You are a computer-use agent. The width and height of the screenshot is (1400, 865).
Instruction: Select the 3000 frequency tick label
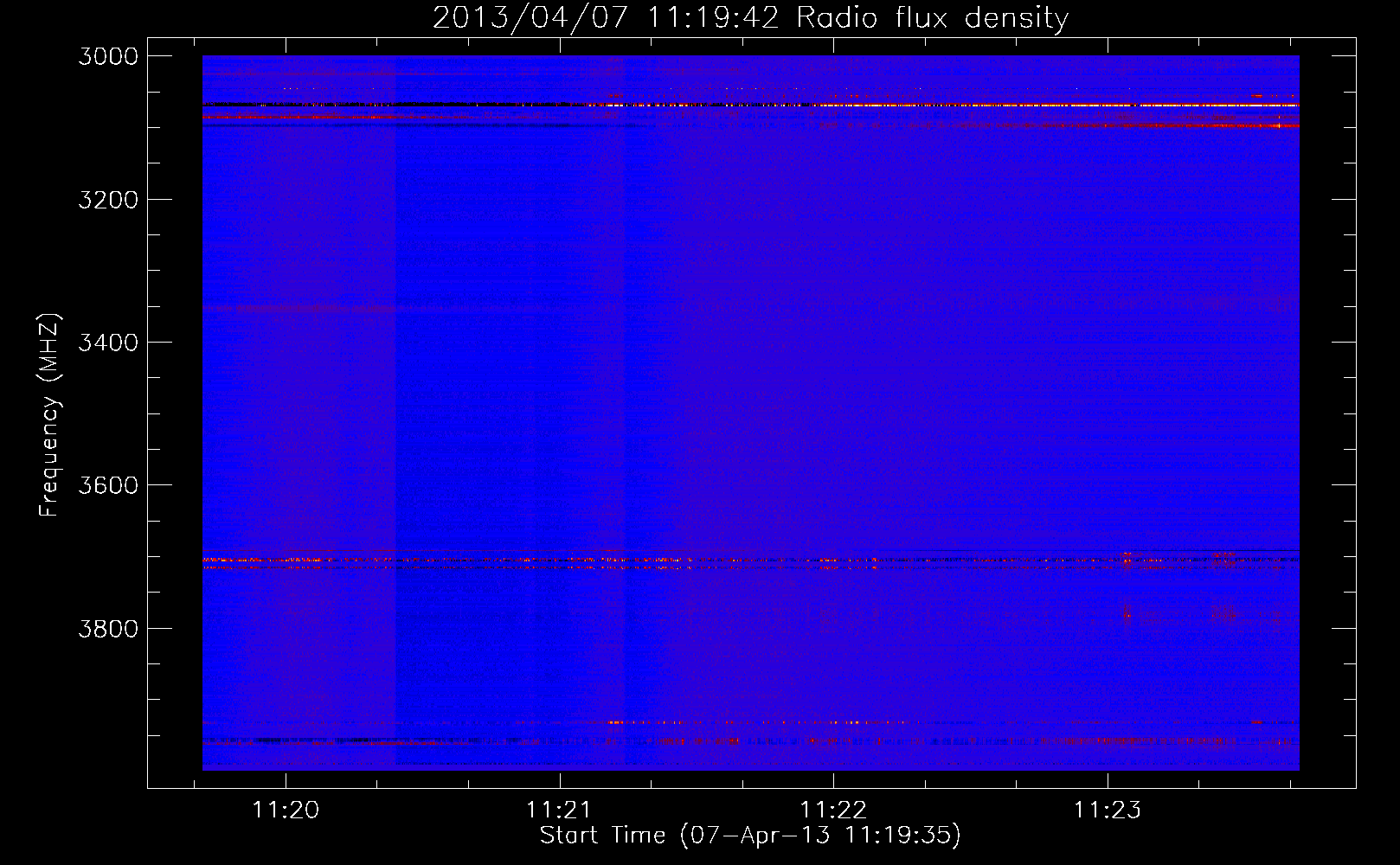(108, 56)
